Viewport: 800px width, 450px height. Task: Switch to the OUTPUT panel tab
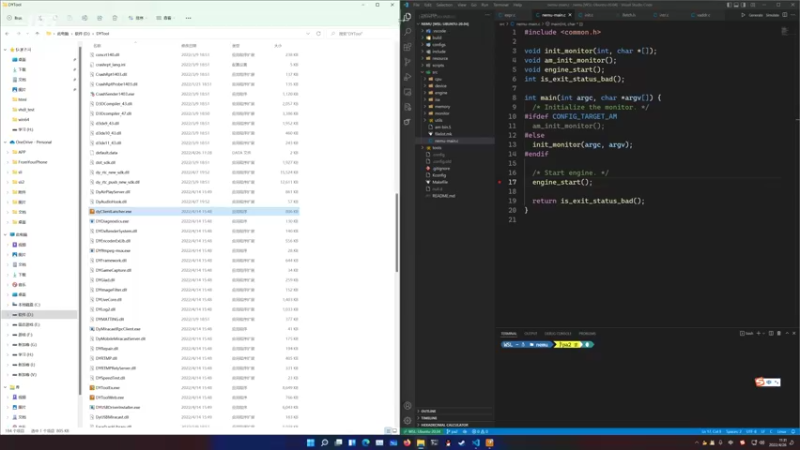click(x=531, y=334)
